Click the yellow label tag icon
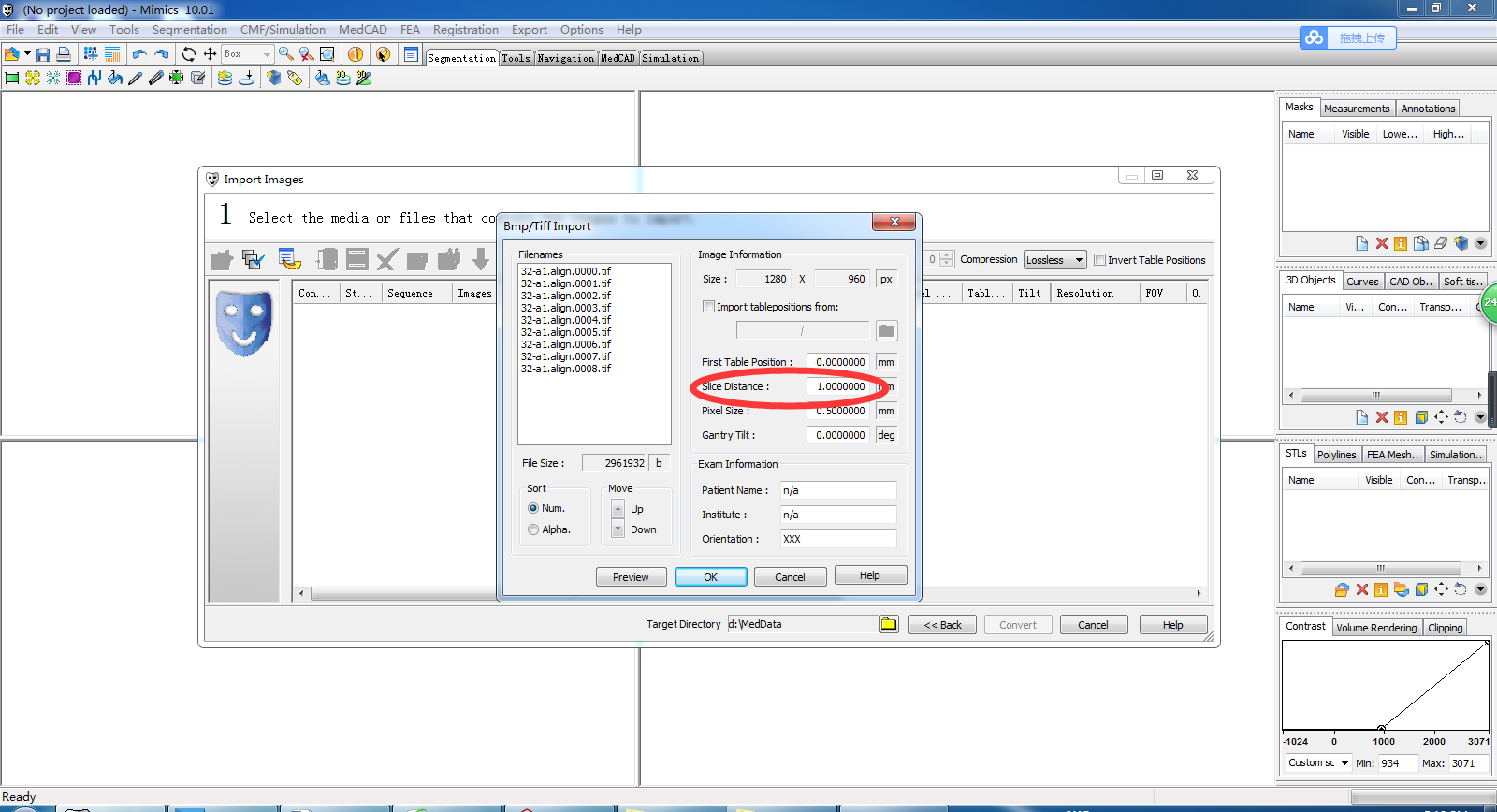Image resolution: width=1497 pixels, height=812 pixels. (x=295, y=78)
